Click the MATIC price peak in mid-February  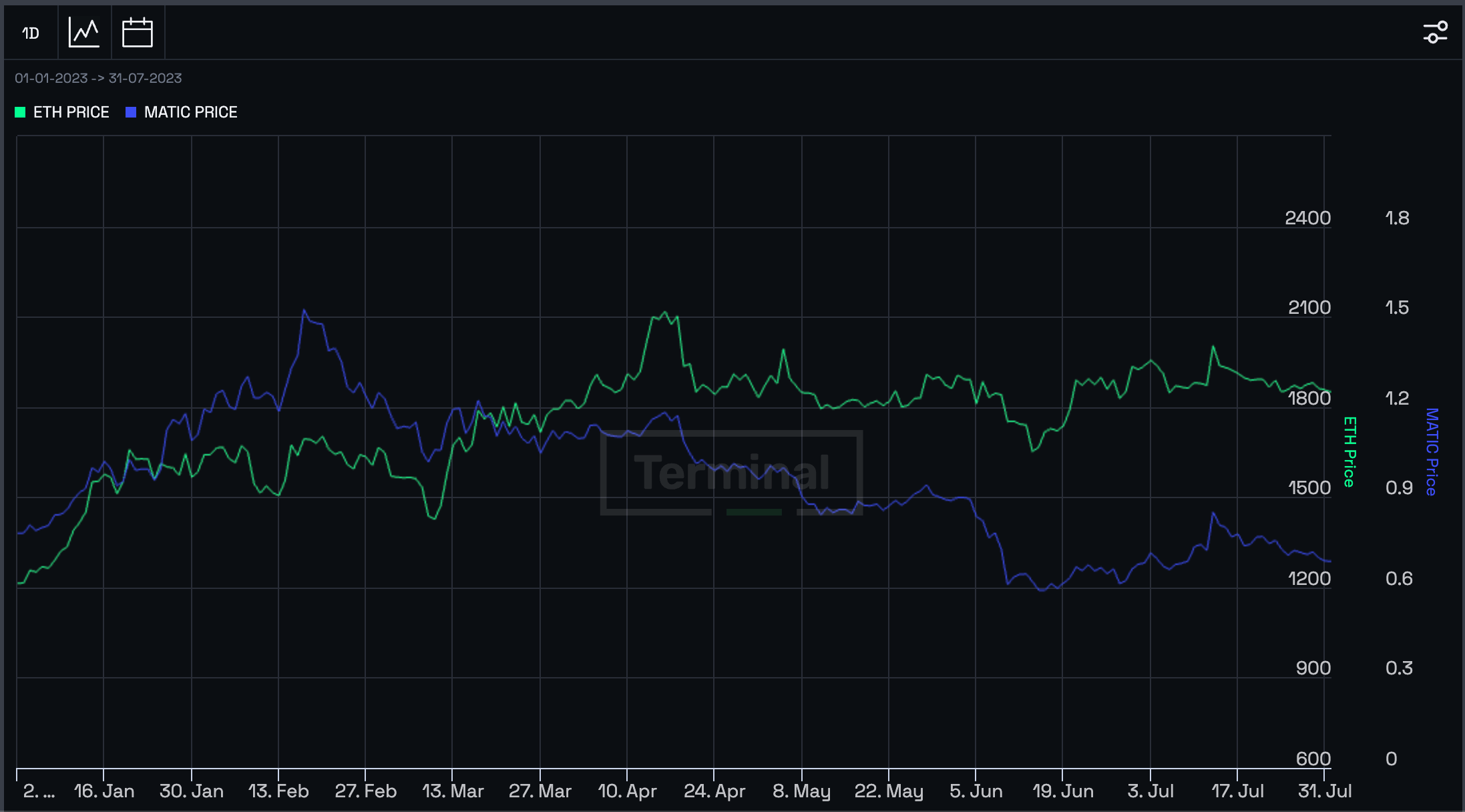coord(304,310)
